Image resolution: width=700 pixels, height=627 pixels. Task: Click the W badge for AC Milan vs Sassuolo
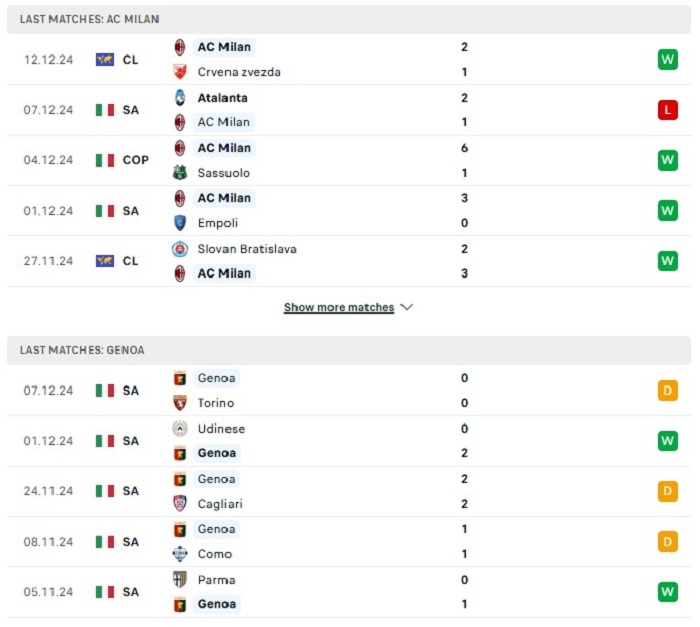pos(667,160)
